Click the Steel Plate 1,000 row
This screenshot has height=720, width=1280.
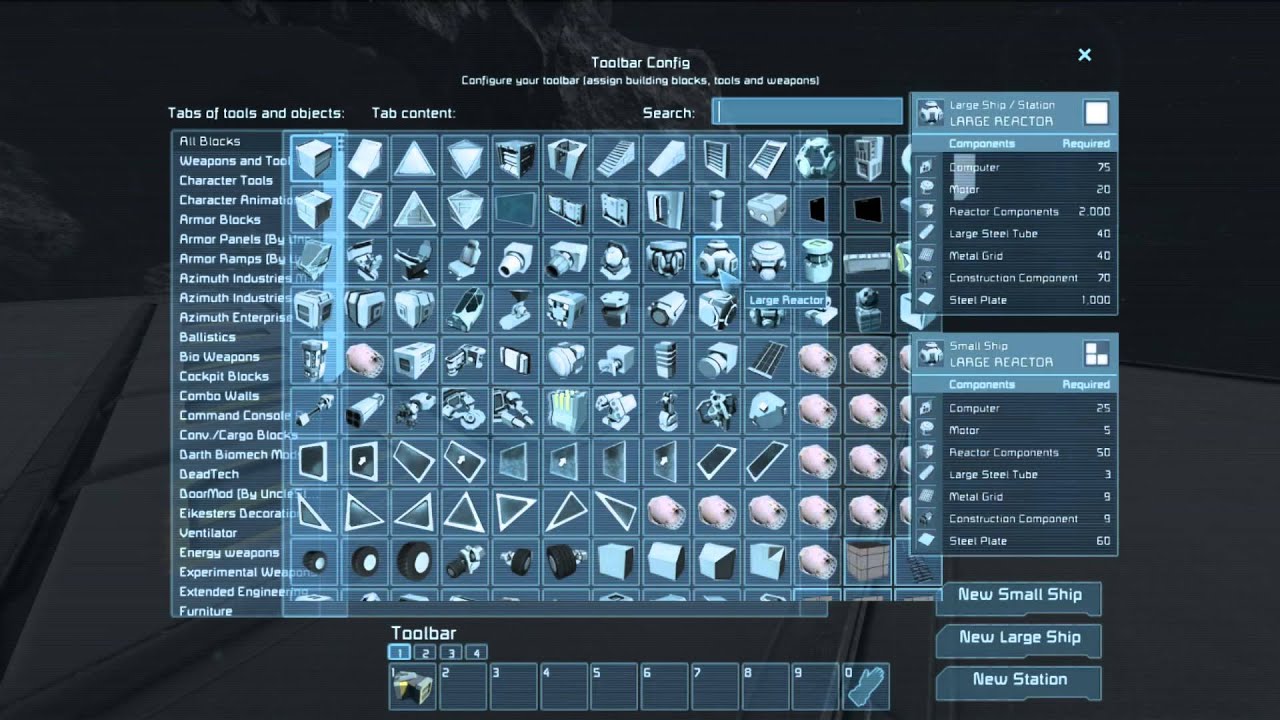[1015, 300]
